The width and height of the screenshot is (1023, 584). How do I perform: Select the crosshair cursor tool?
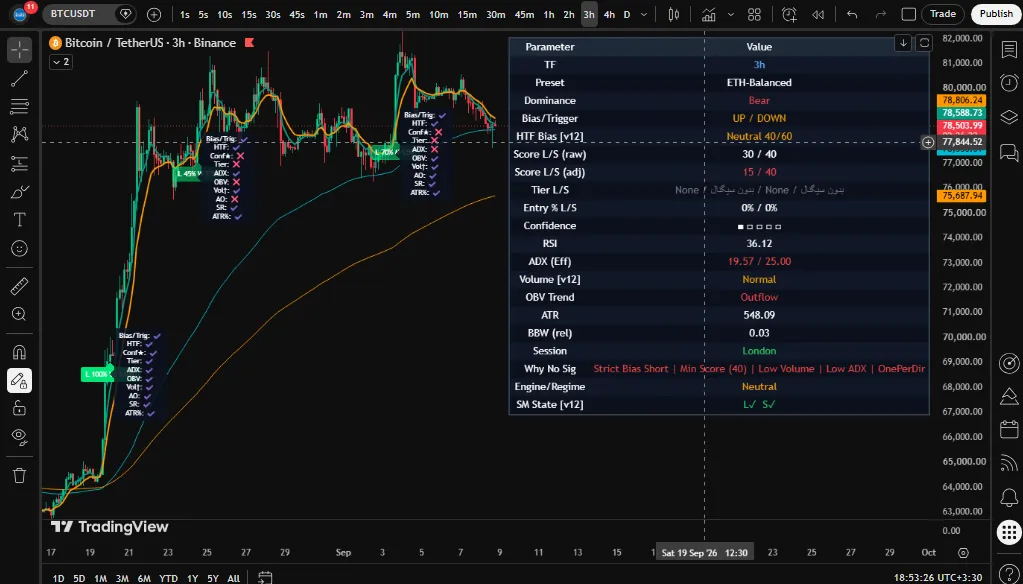coord(20,50)
